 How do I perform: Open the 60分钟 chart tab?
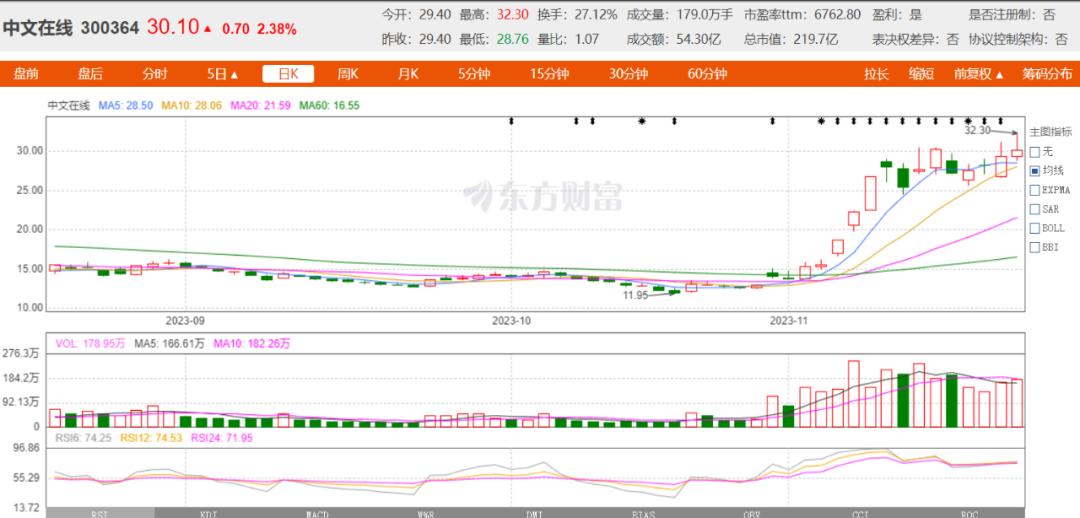pos(707,74)
